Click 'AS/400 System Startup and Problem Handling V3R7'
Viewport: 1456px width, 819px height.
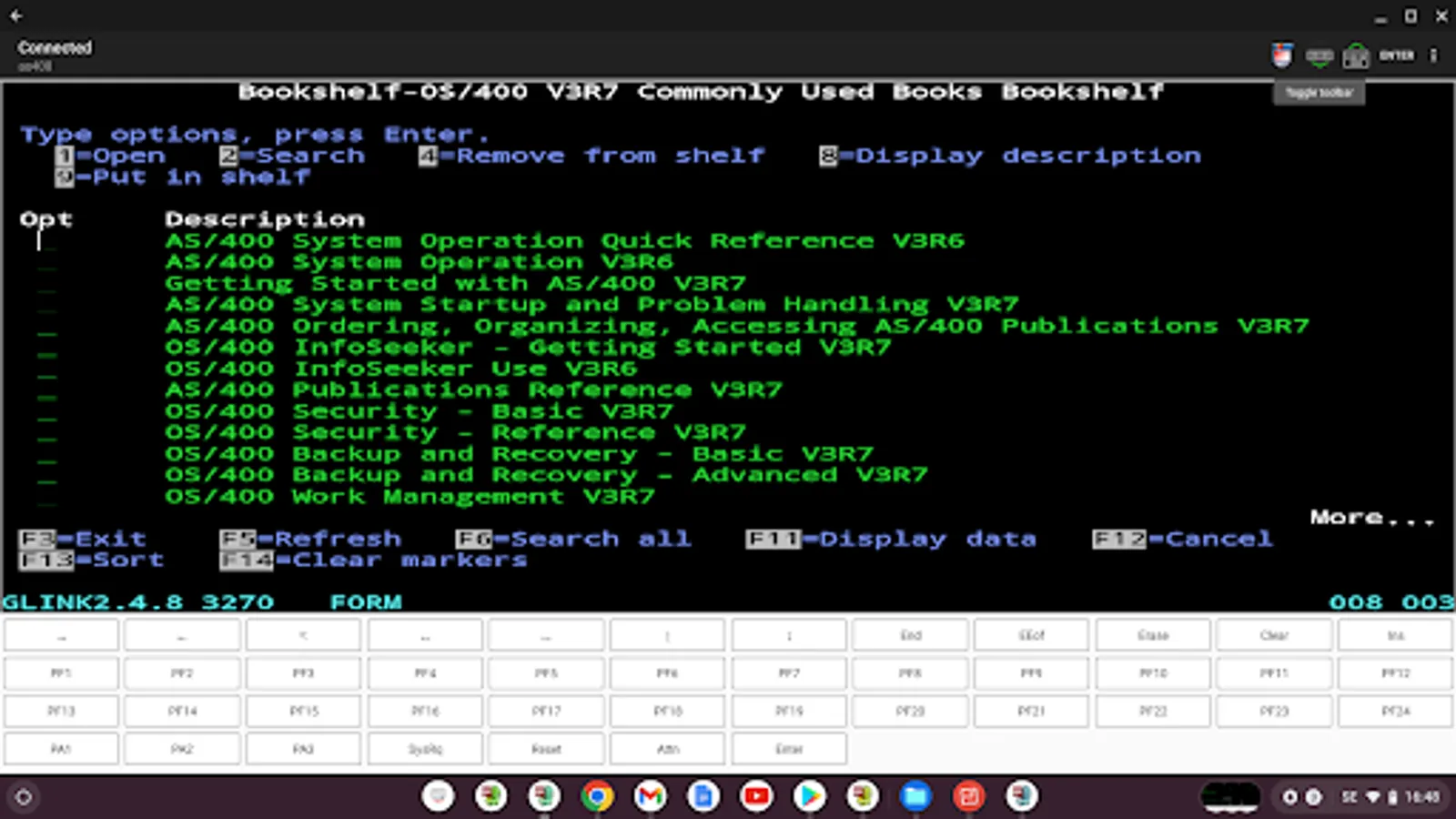tap(591, 305)
